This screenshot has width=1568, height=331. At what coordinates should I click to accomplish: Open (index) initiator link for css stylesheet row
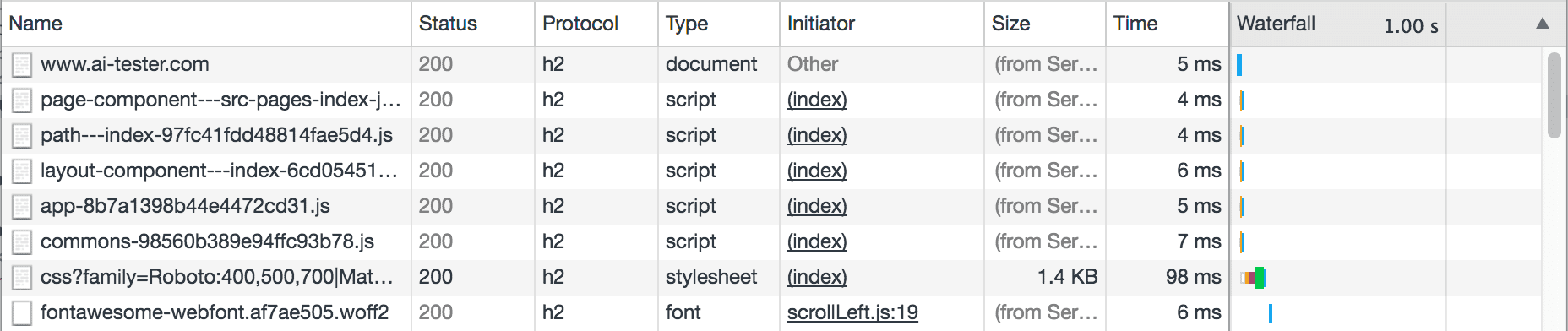tap(817, 277)
